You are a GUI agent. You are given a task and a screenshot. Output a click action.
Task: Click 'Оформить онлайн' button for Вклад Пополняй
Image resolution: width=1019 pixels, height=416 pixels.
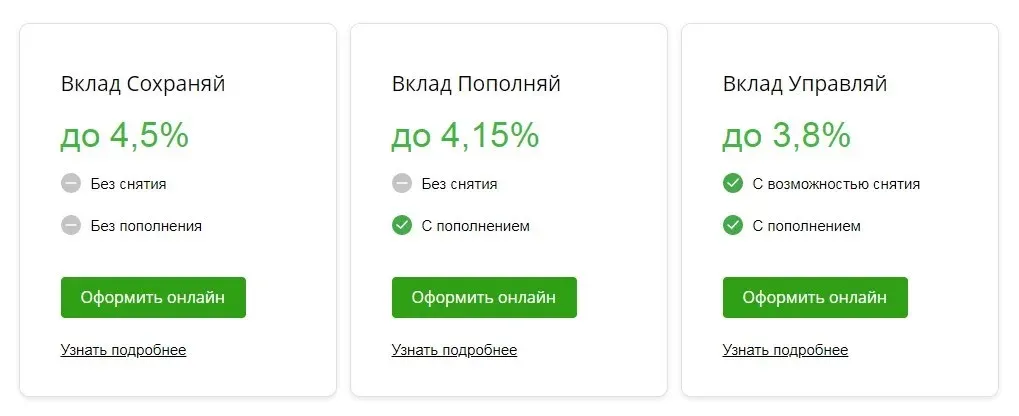click(x=484, y=298)
